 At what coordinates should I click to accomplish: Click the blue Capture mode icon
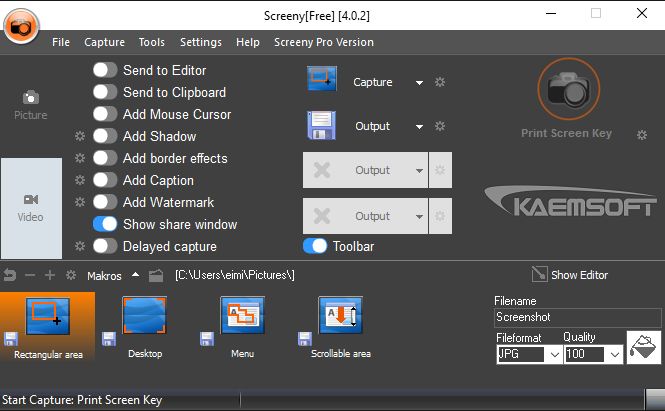click(322, 78)
